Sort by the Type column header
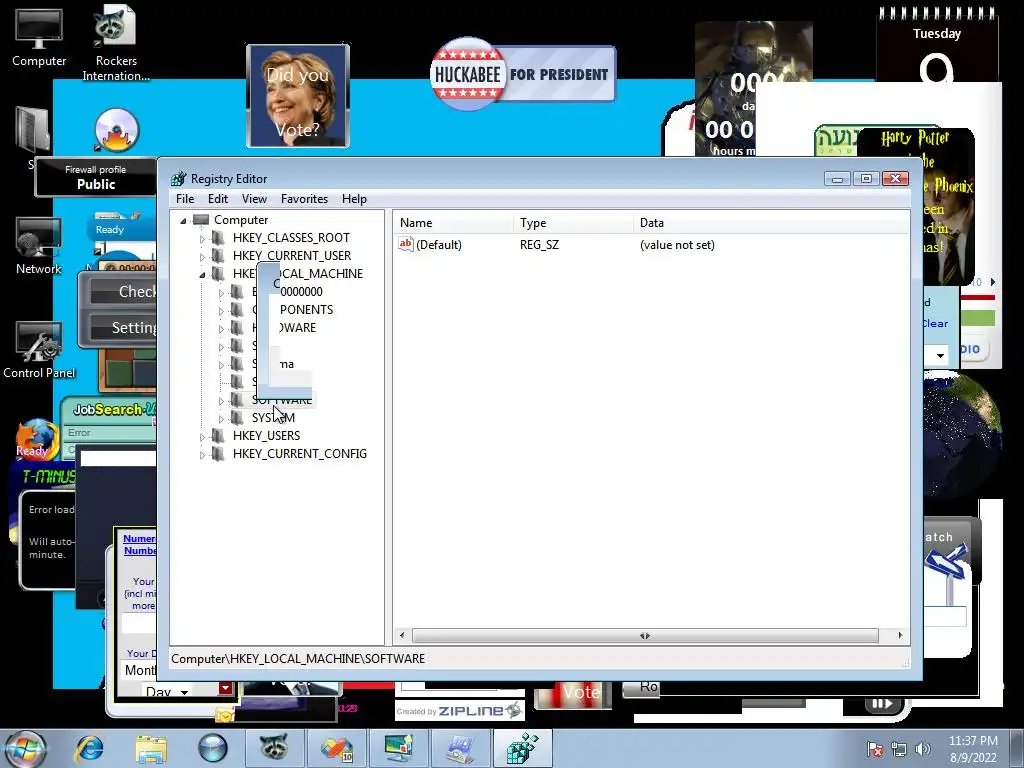Viewport: 1024px width, 768px height. coord(573,223)
